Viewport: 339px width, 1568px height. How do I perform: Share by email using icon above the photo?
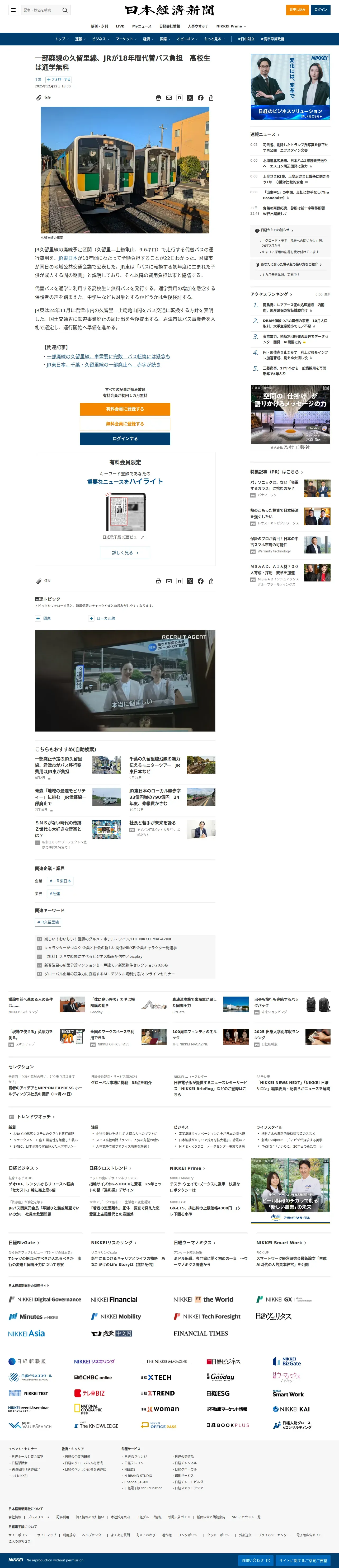[x=169, y=97]
